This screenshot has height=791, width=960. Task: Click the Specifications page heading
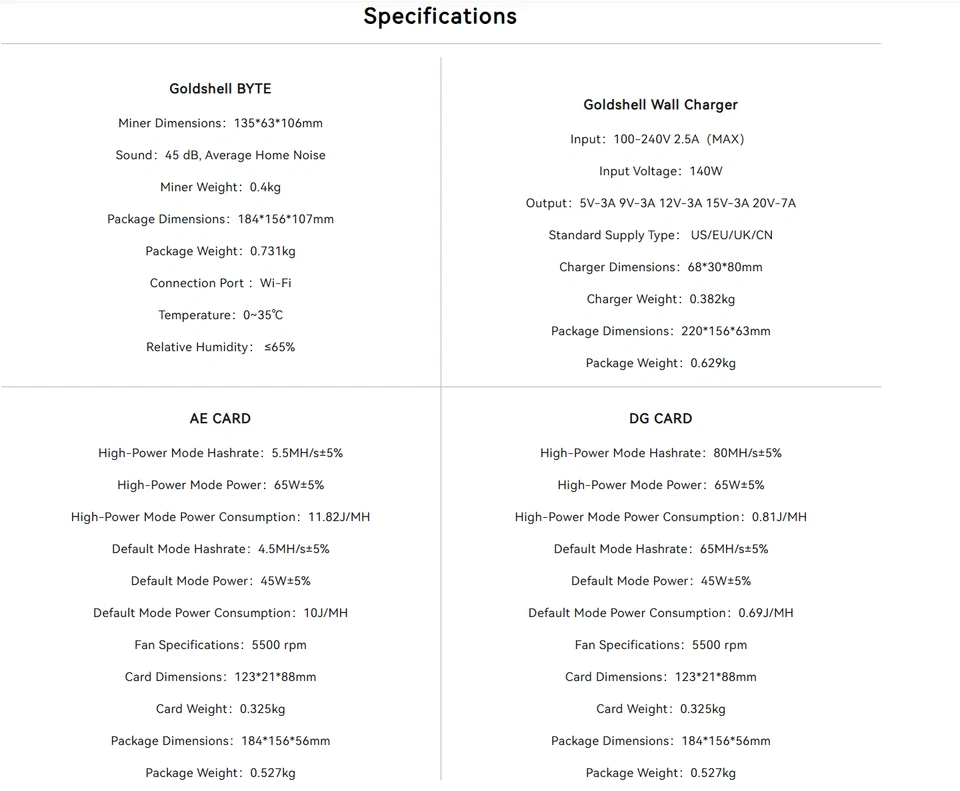coord(440,16)
